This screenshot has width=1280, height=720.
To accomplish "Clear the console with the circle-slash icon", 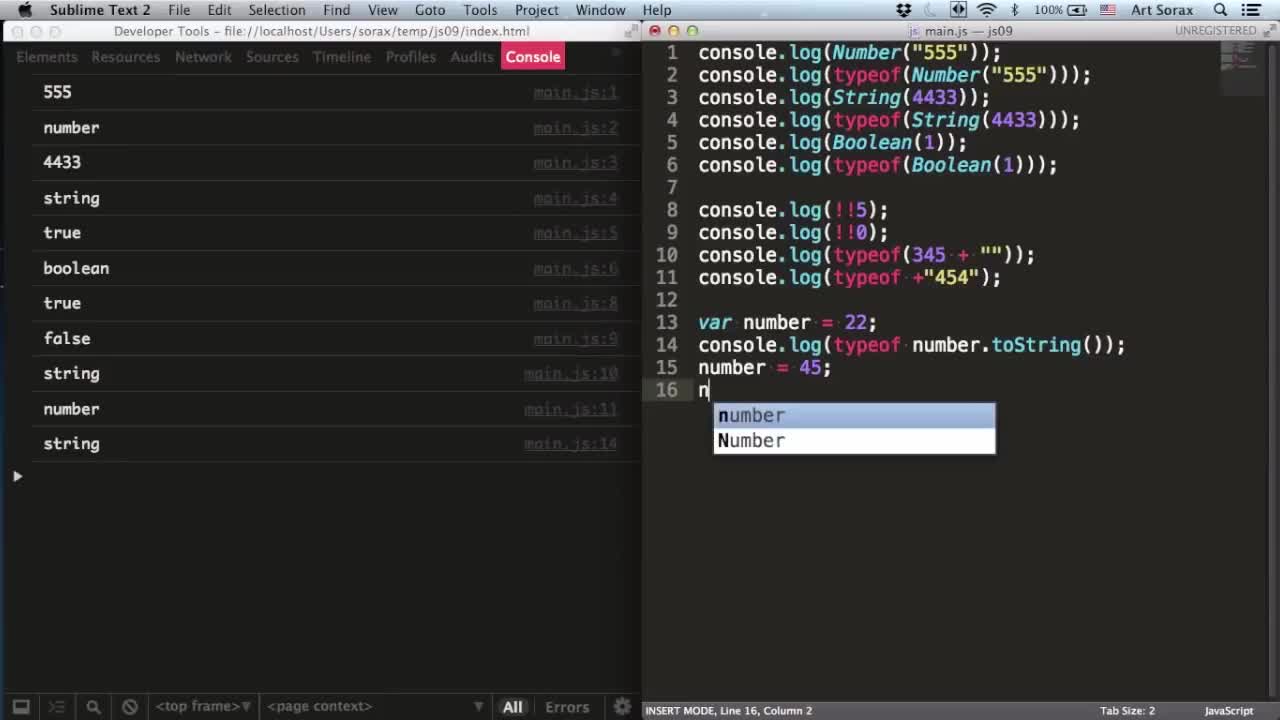I will [x=130, y=706].
